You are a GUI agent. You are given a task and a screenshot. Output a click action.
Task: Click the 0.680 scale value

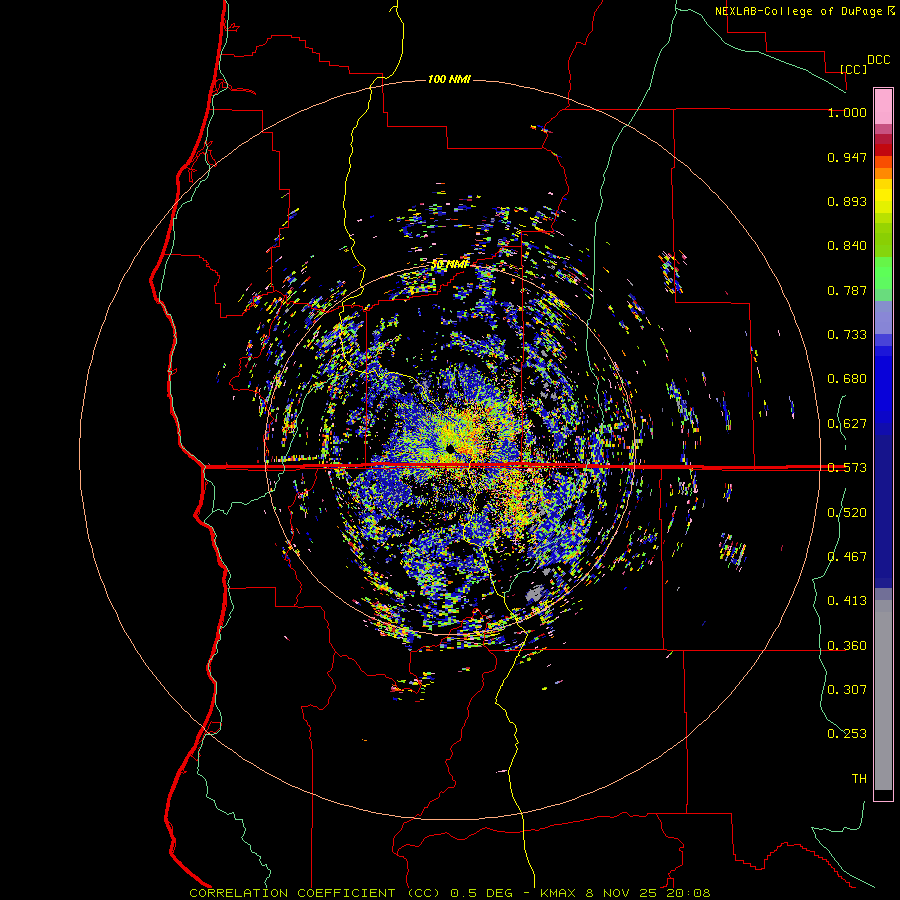(847, 379)
